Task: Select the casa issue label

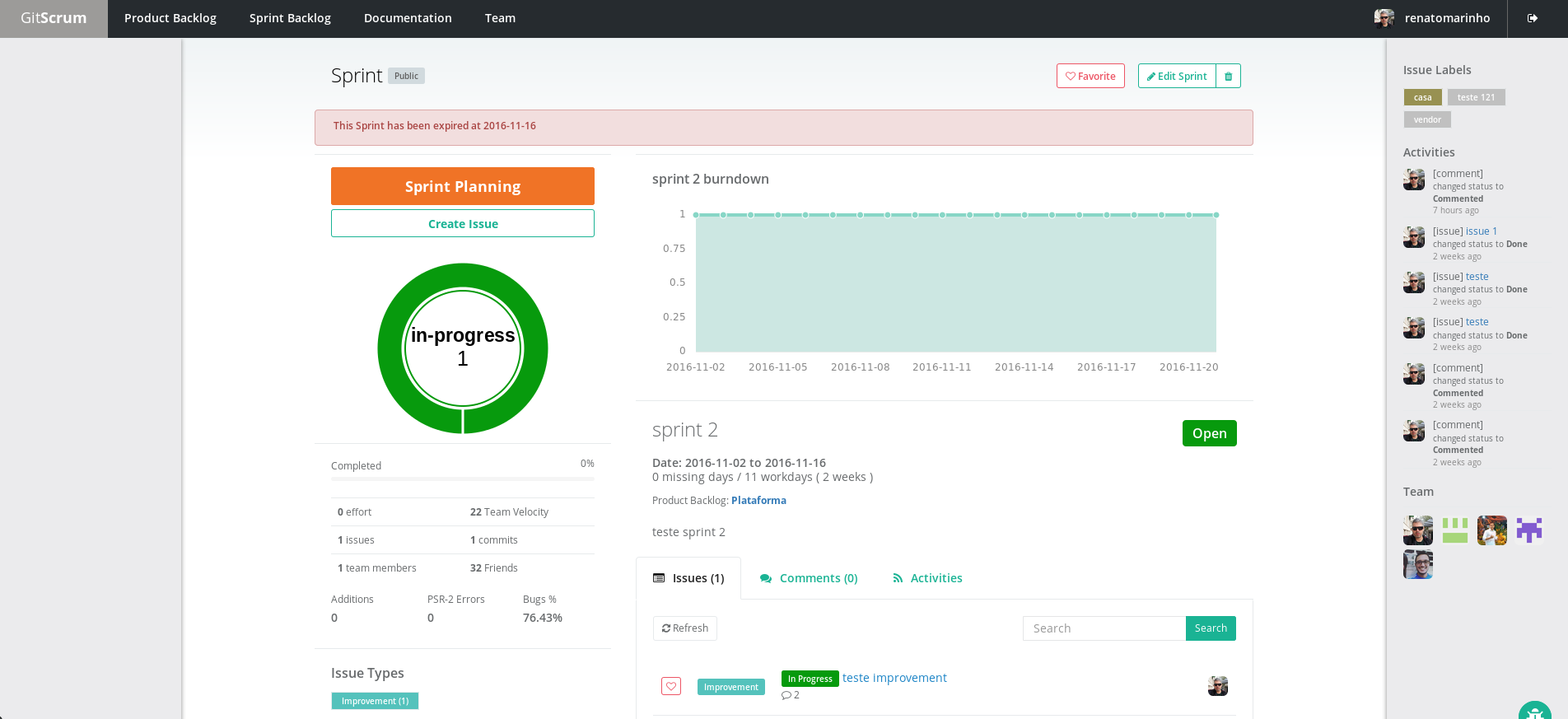Action: coord(1422,97)
